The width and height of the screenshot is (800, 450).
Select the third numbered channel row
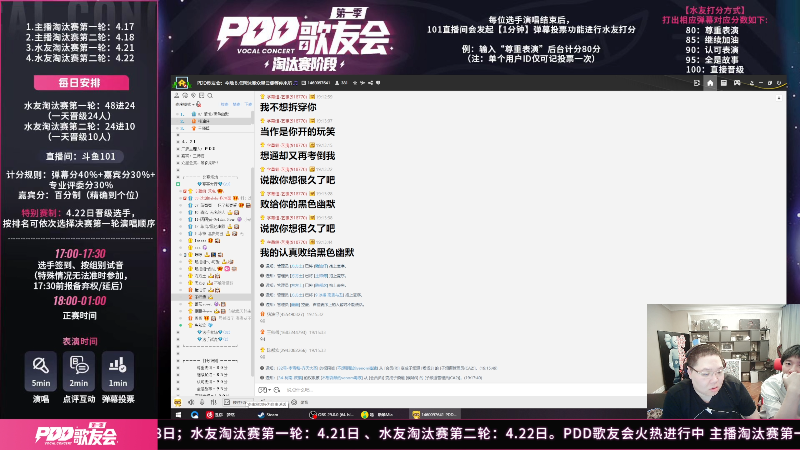(x=213, y=129)
